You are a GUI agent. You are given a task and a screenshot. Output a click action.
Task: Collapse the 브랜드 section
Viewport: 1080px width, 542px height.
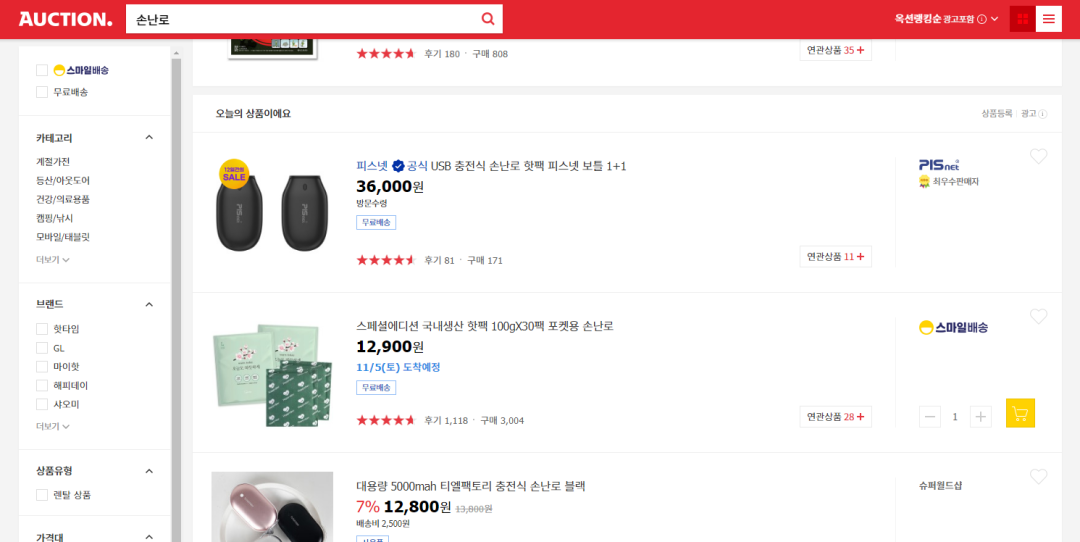click(149, 304)
